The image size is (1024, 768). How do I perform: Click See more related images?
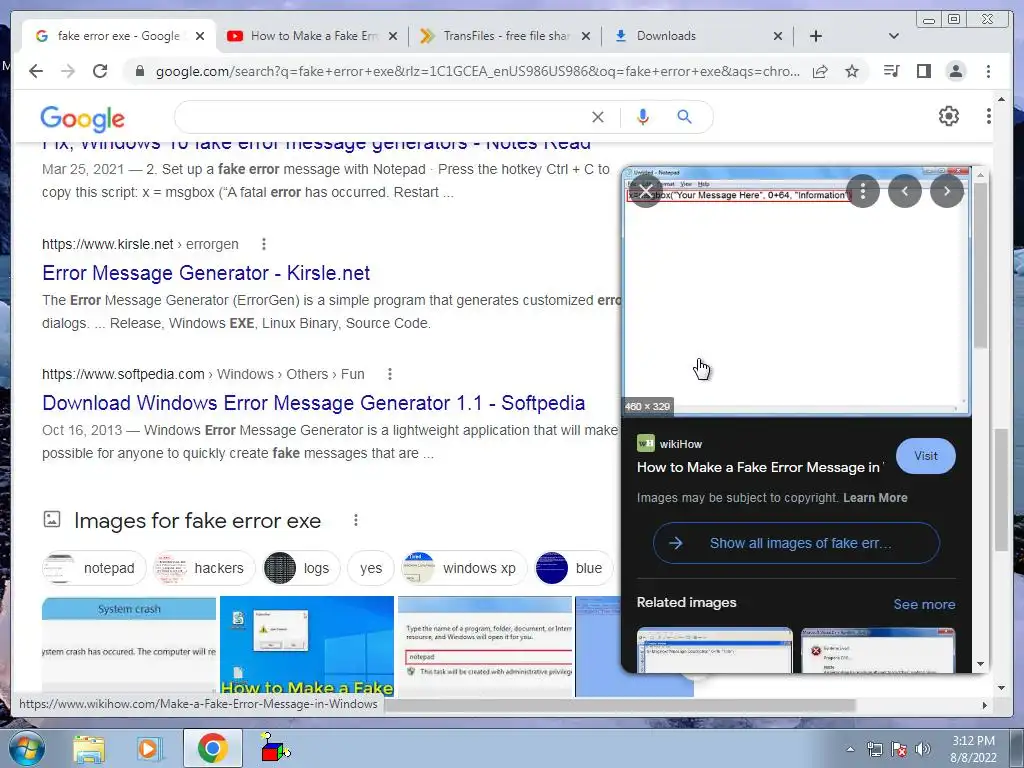(x=924, y=604)
